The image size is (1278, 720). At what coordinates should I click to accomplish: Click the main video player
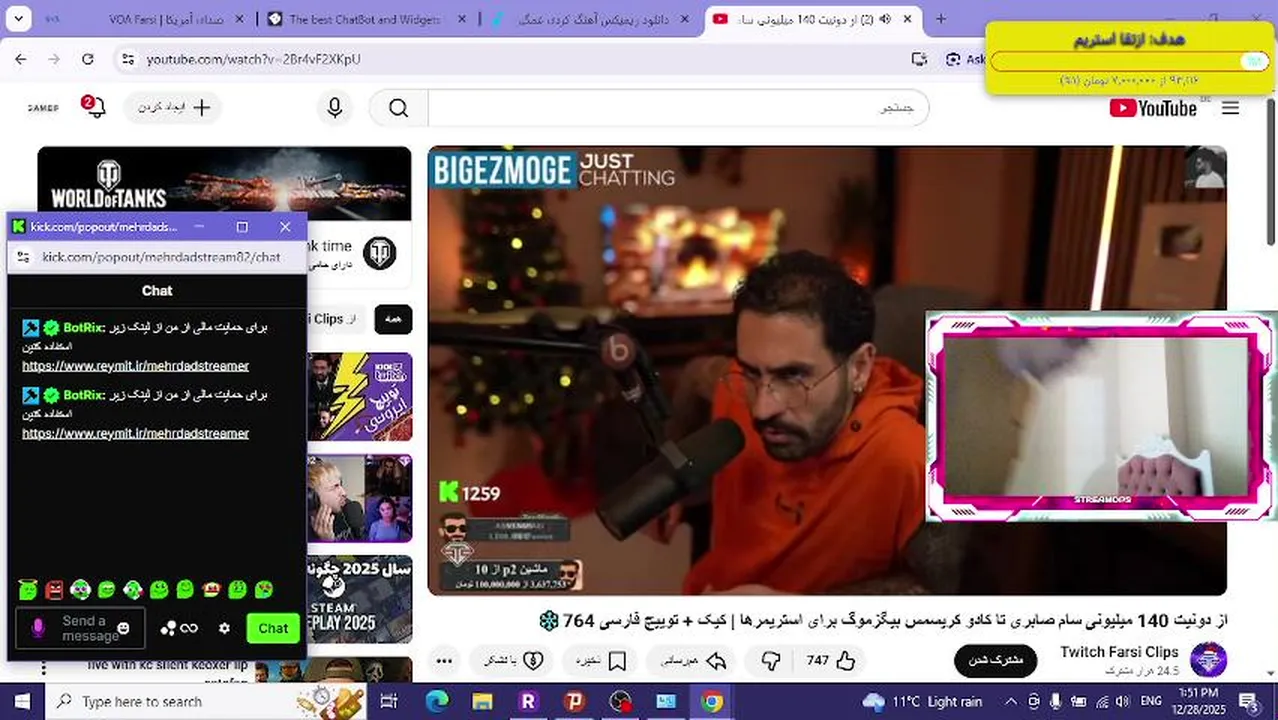coord(827,371)
